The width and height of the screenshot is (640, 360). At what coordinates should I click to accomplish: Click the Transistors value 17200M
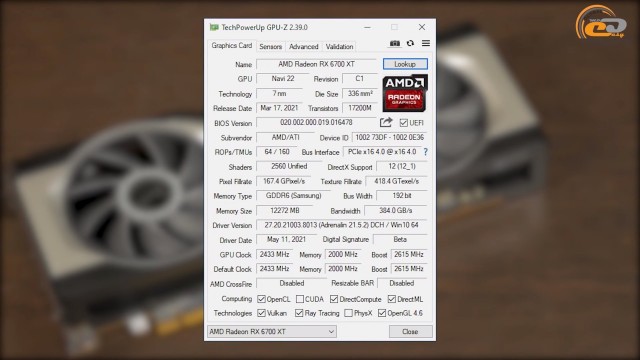[x=360, y=108]
